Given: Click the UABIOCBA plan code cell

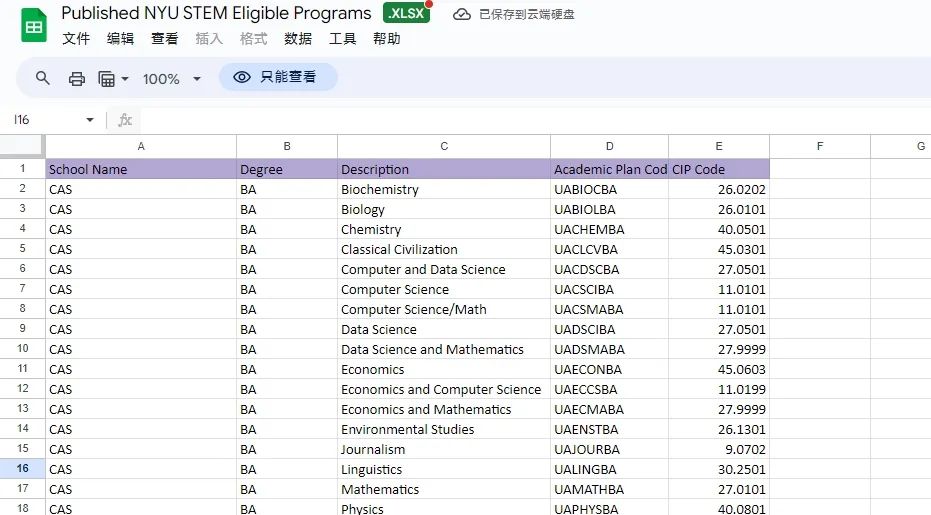Looking at the screenshot, I should (x=609, y=189).
